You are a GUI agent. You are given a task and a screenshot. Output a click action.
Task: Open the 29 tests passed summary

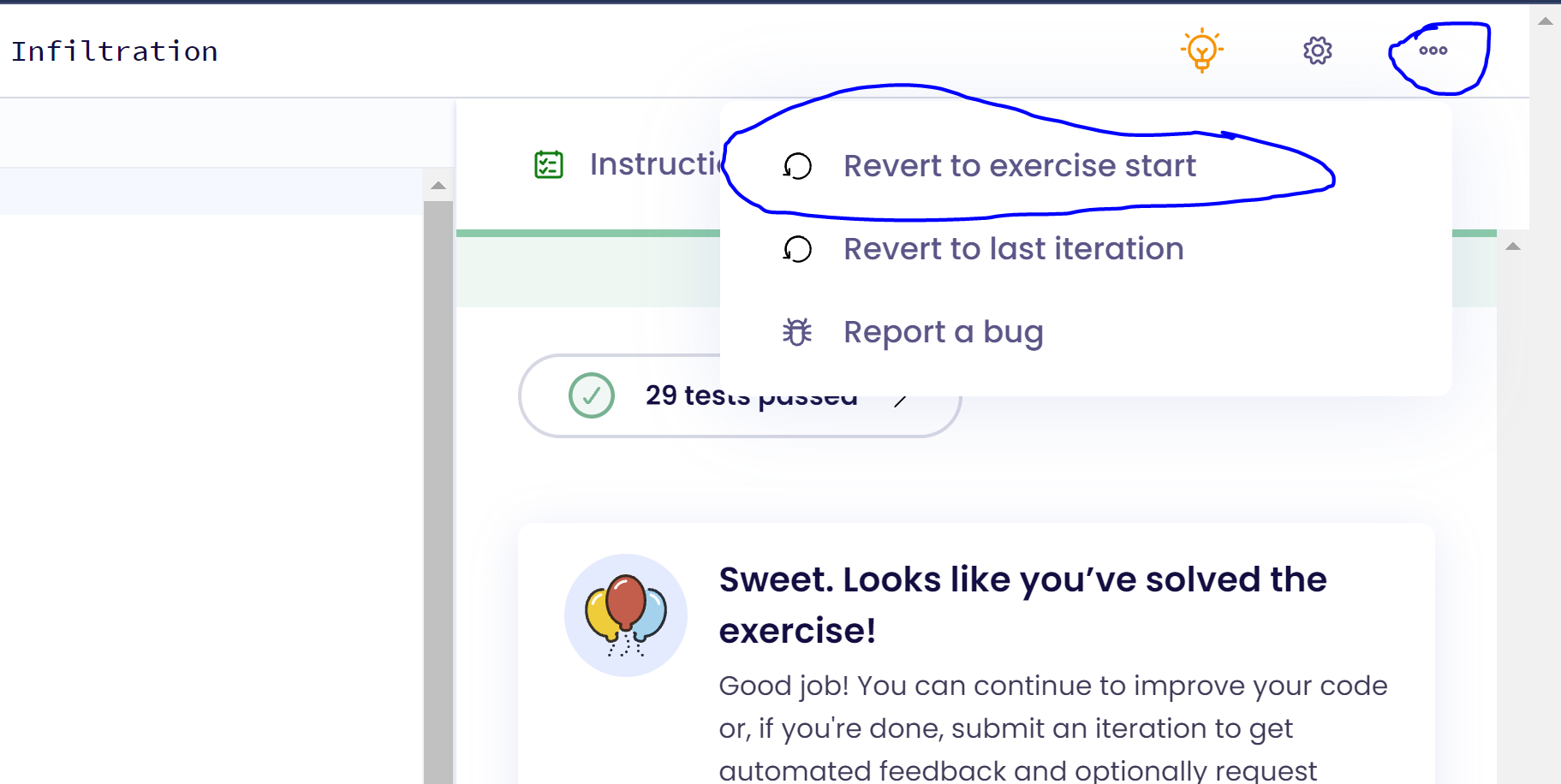tap(752, 395)
